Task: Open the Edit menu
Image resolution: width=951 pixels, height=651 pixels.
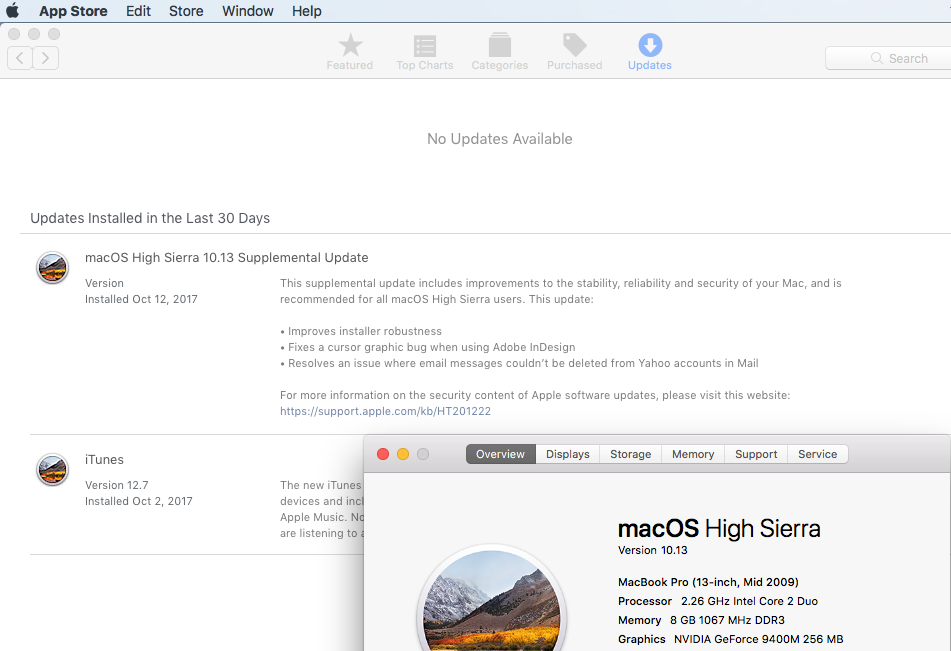Action: (138, 11)
